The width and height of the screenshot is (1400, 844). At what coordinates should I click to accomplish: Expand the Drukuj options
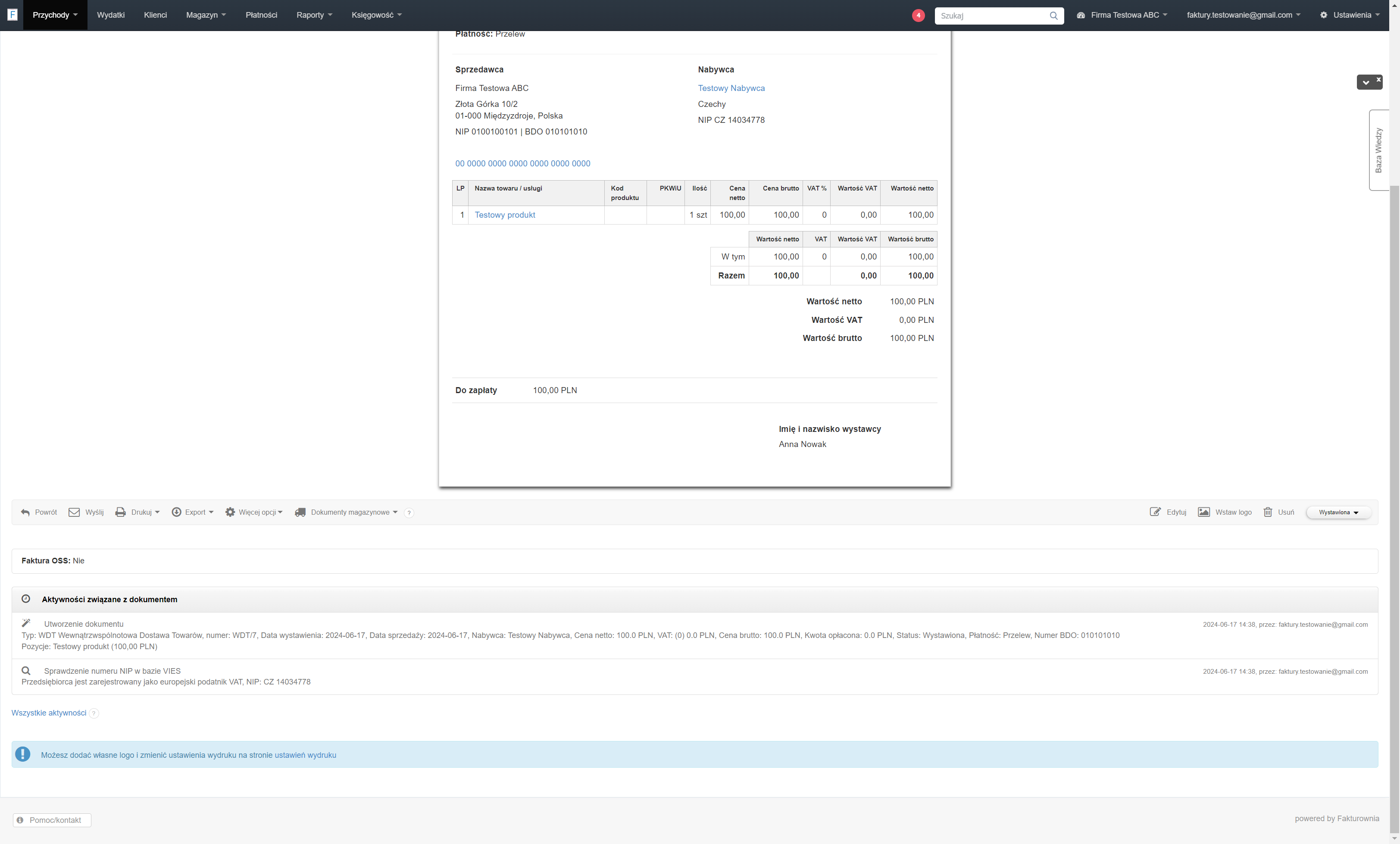tap(157, 512)
